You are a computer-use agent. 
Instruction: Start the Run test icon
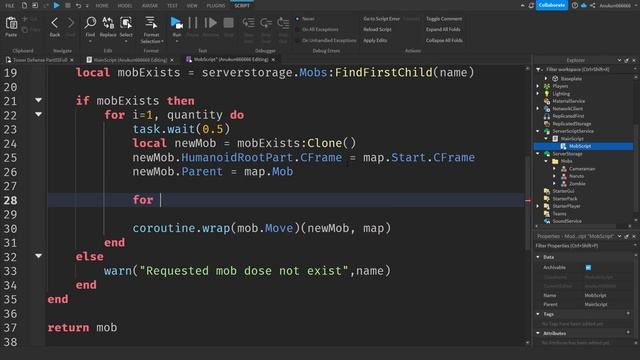[176, 23]
